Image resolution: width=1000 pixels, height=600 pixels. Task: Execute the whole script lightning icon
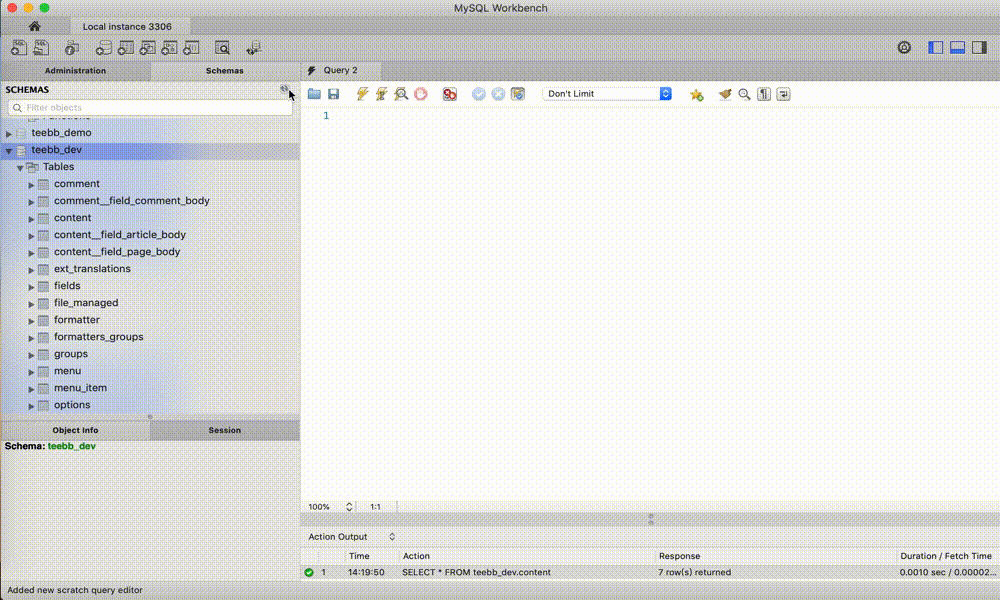tap(362, 94)
